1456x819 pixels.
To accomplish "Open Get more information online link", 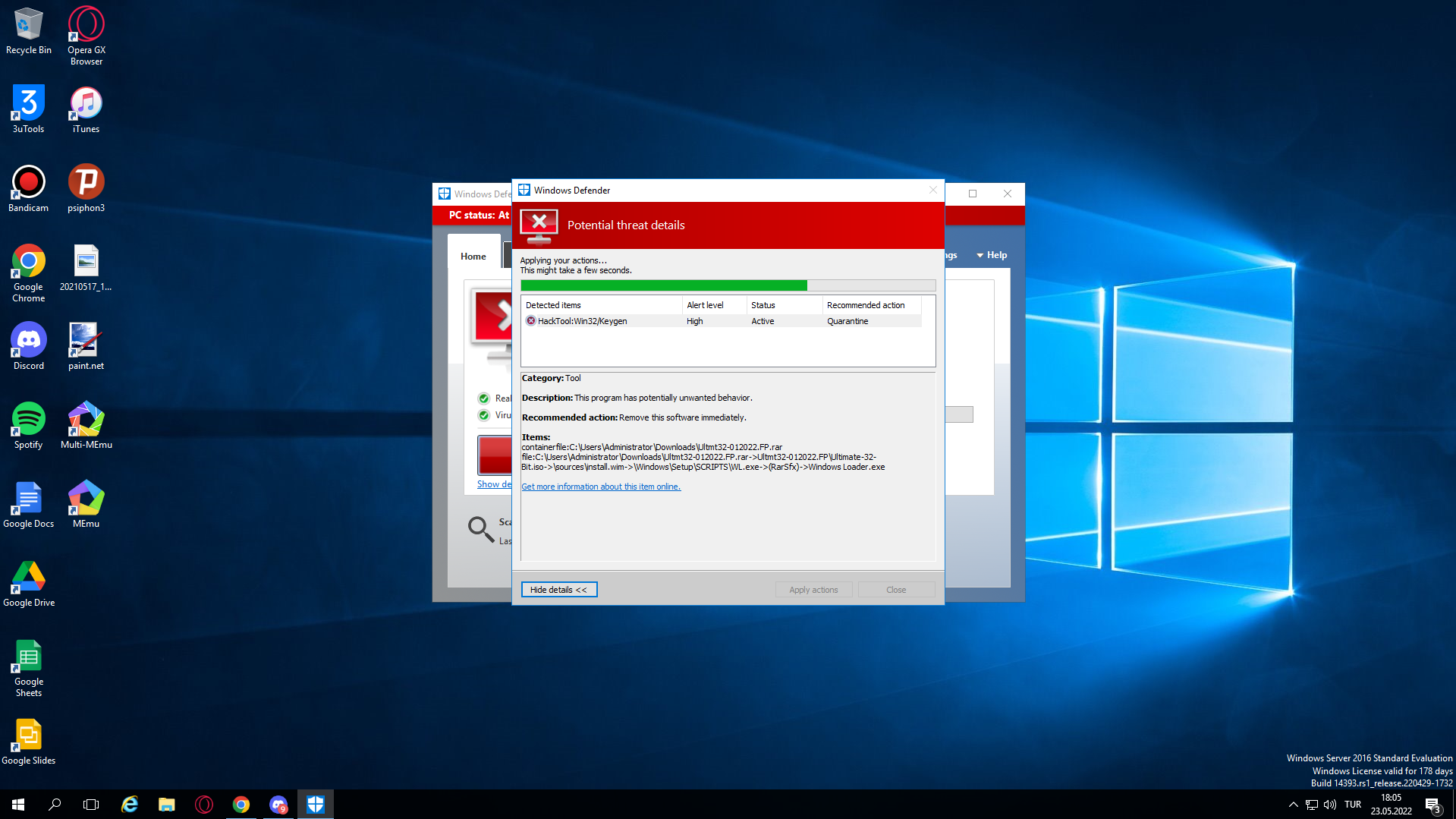I will [x=600, y=487].
